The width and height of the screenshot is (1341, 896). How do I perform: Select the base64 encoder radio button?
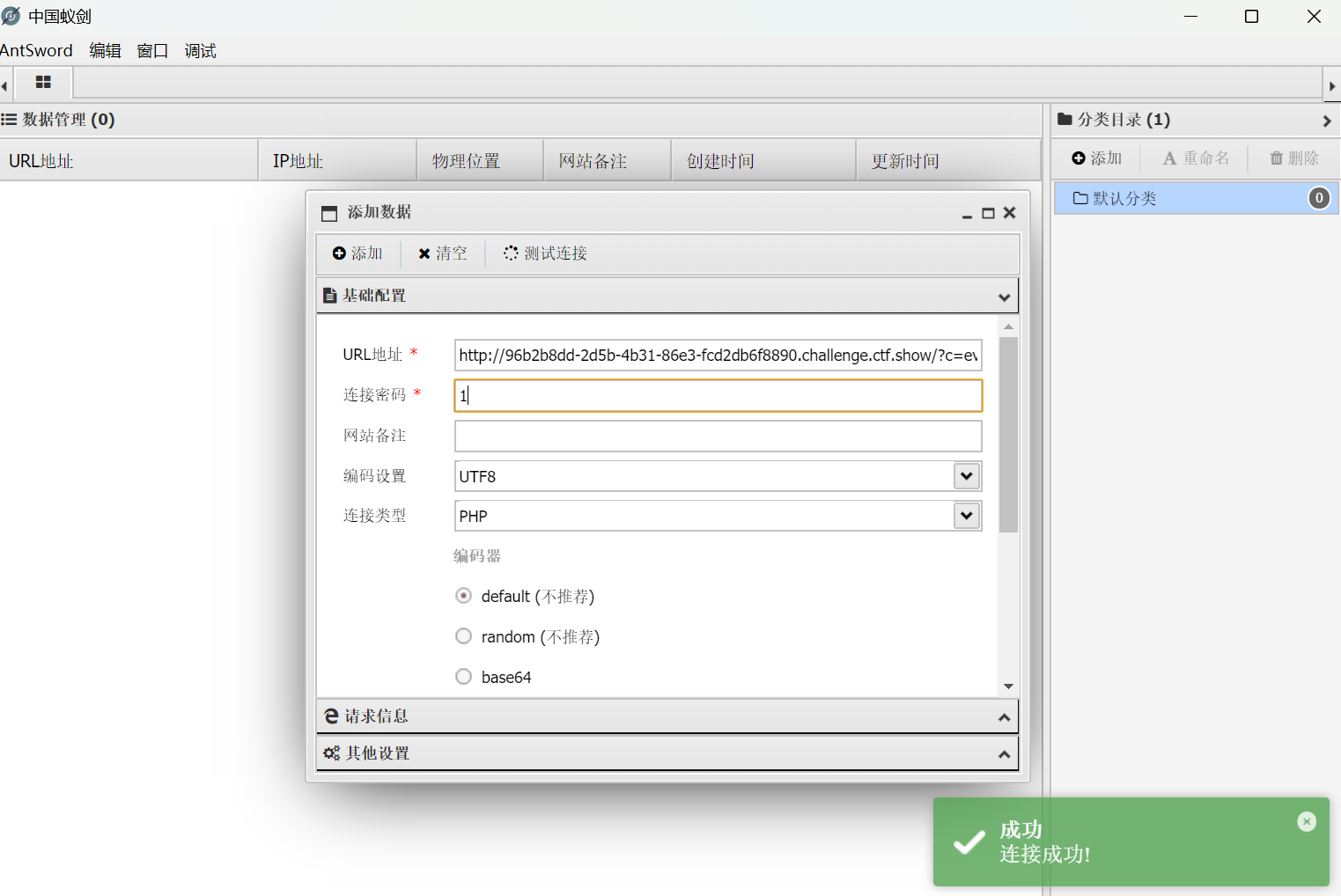(x=463, y=677)
